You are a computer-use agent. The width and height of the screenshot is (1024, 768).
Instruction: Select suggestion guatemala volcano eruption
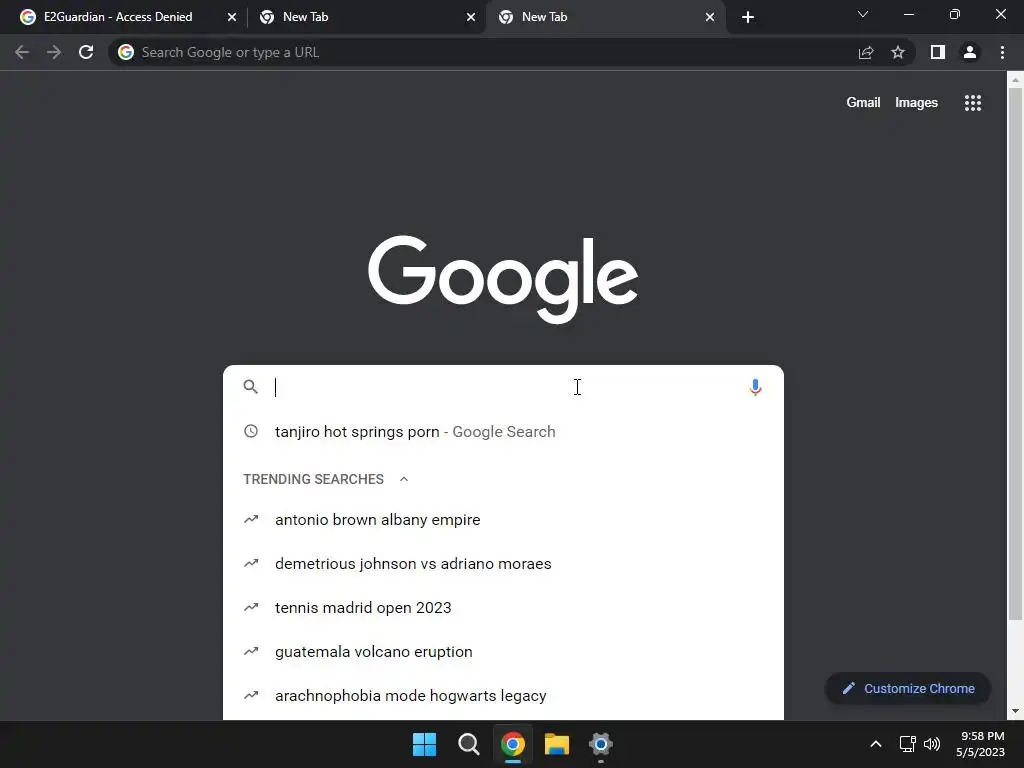[503, 652]
